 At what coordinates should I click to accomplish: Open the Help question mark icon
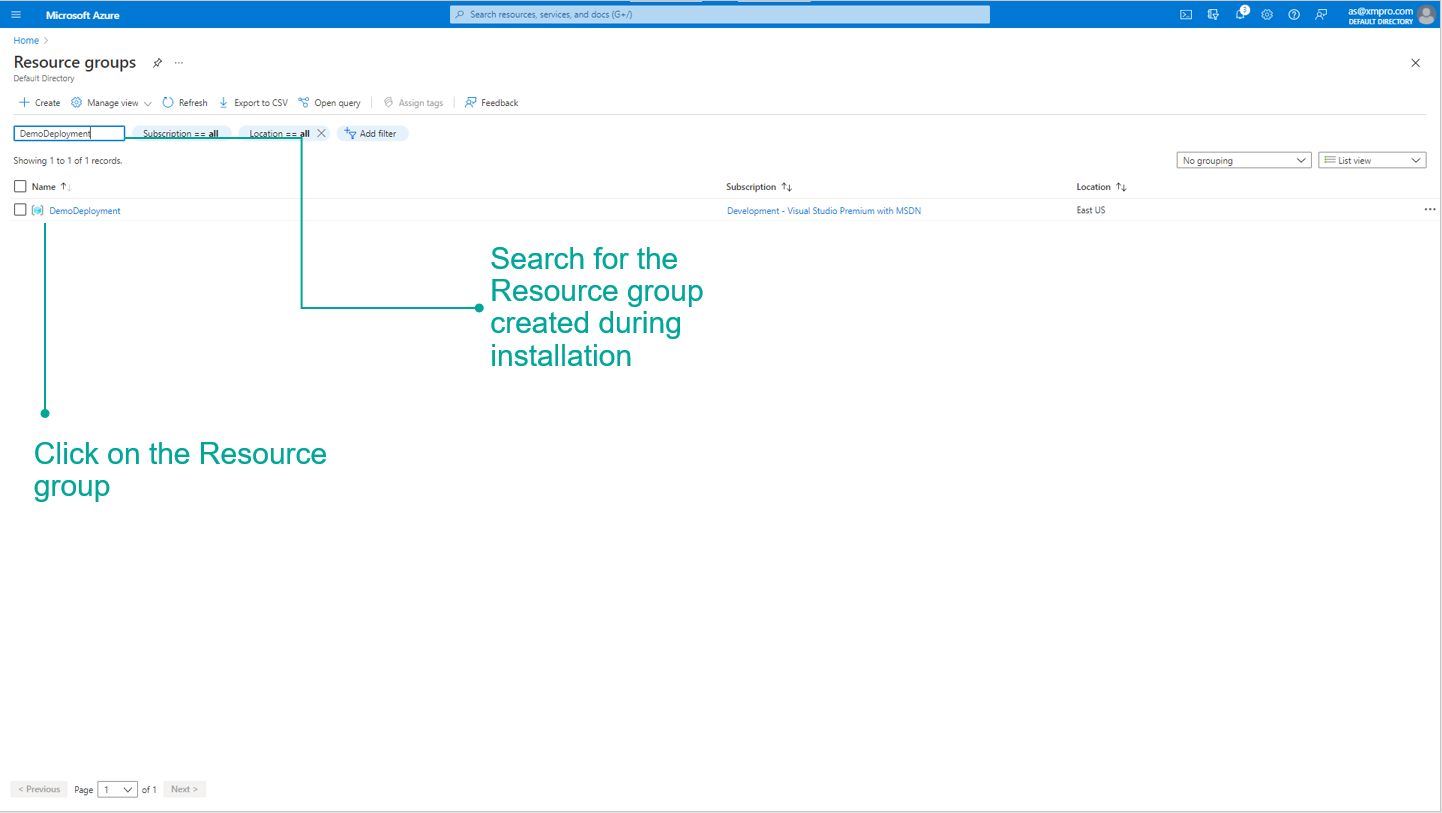pos(1294,15)
